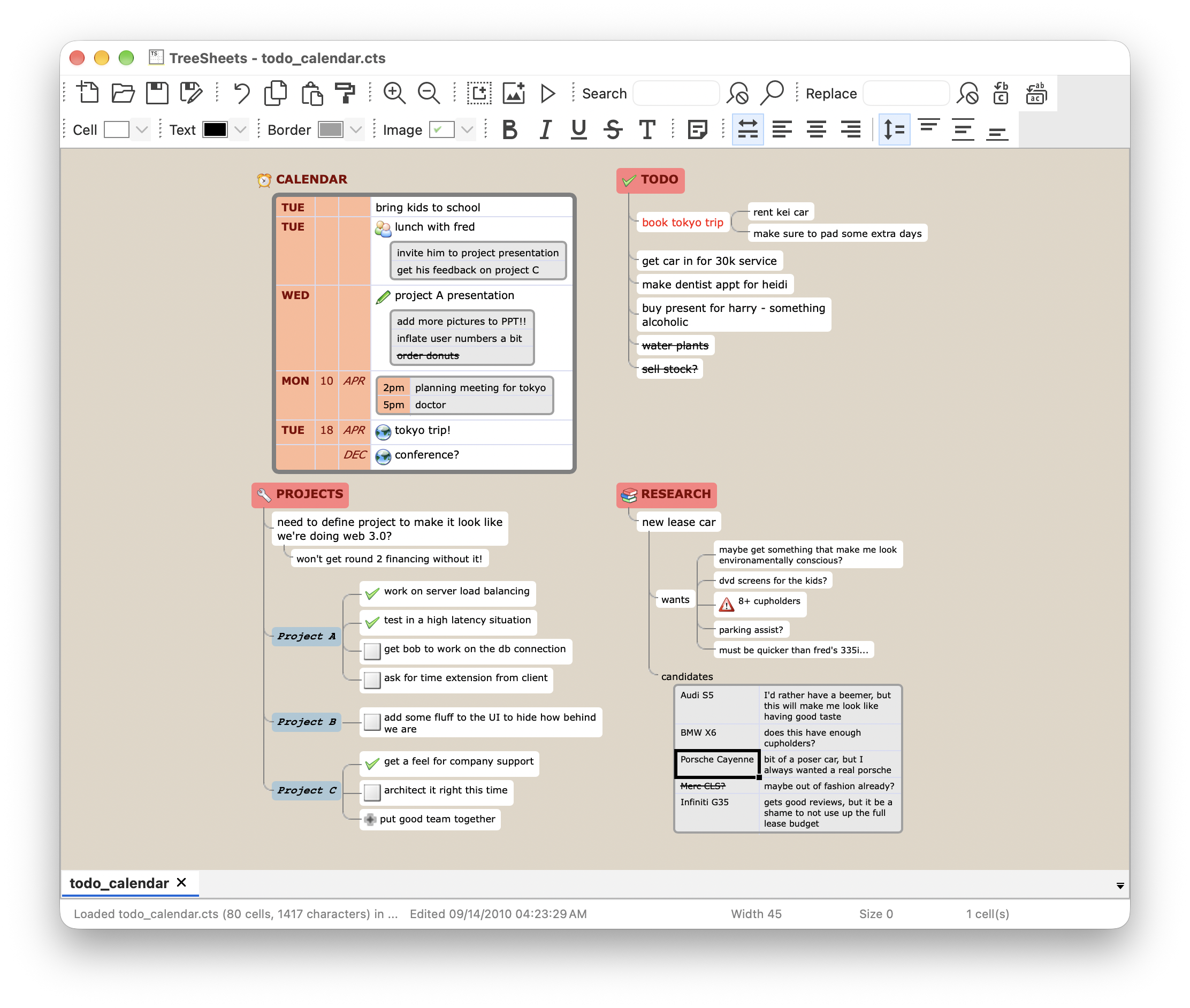Toggle Italic text formatting

tap(545, 129)
